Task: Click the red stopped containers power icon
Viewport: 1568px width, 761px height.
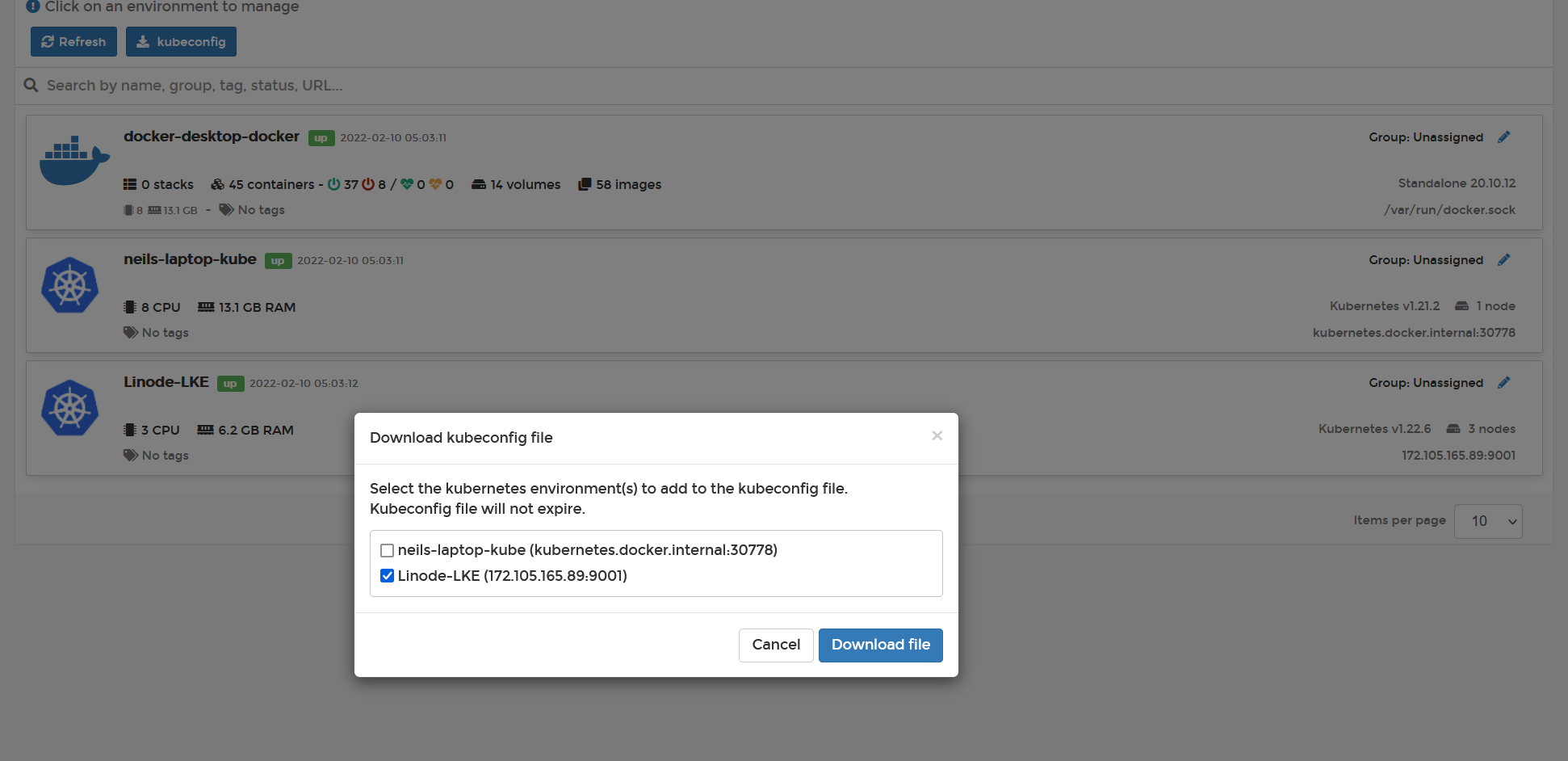Action: 368,184
